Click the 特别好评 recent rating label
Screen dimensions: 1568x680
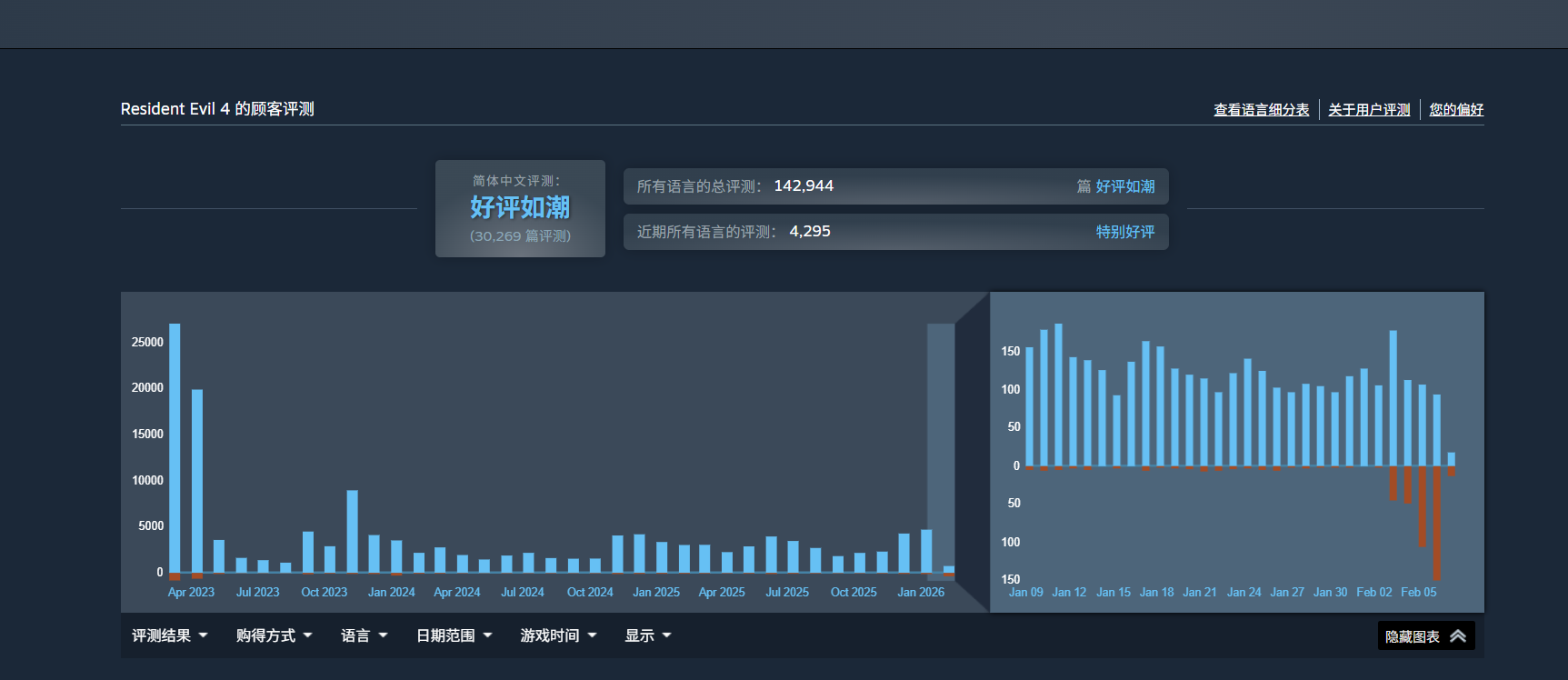(1124, 232)
